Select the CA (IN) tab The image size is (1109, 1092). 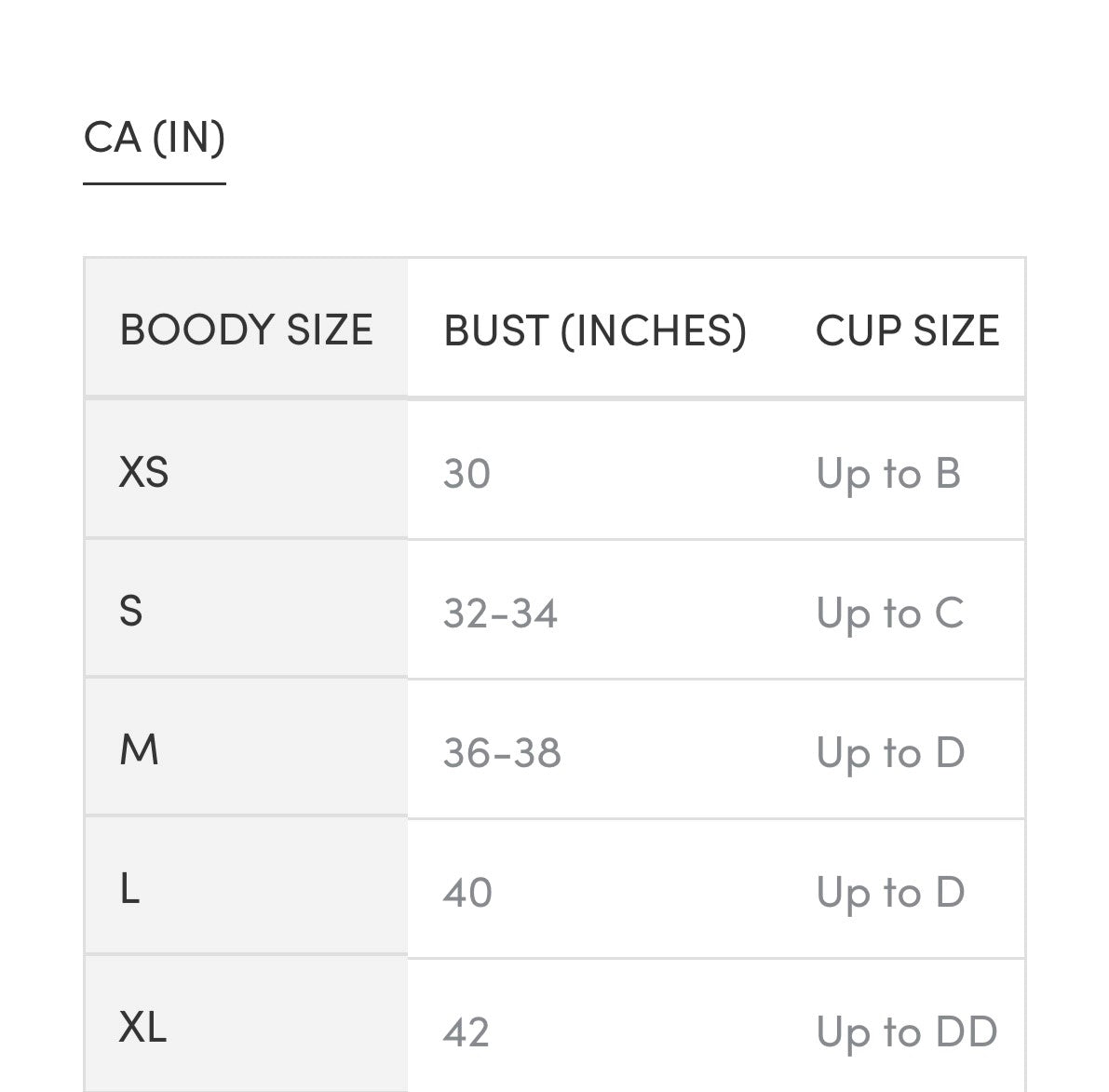click(x=154, y=138)
